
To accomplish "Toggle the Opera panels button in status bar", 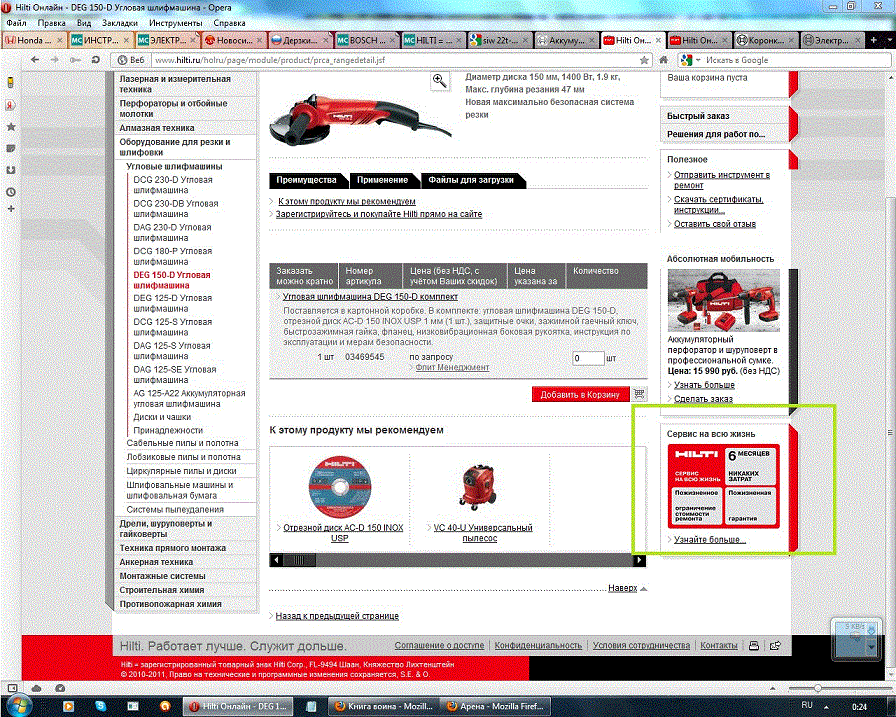I will coord(12,688).
